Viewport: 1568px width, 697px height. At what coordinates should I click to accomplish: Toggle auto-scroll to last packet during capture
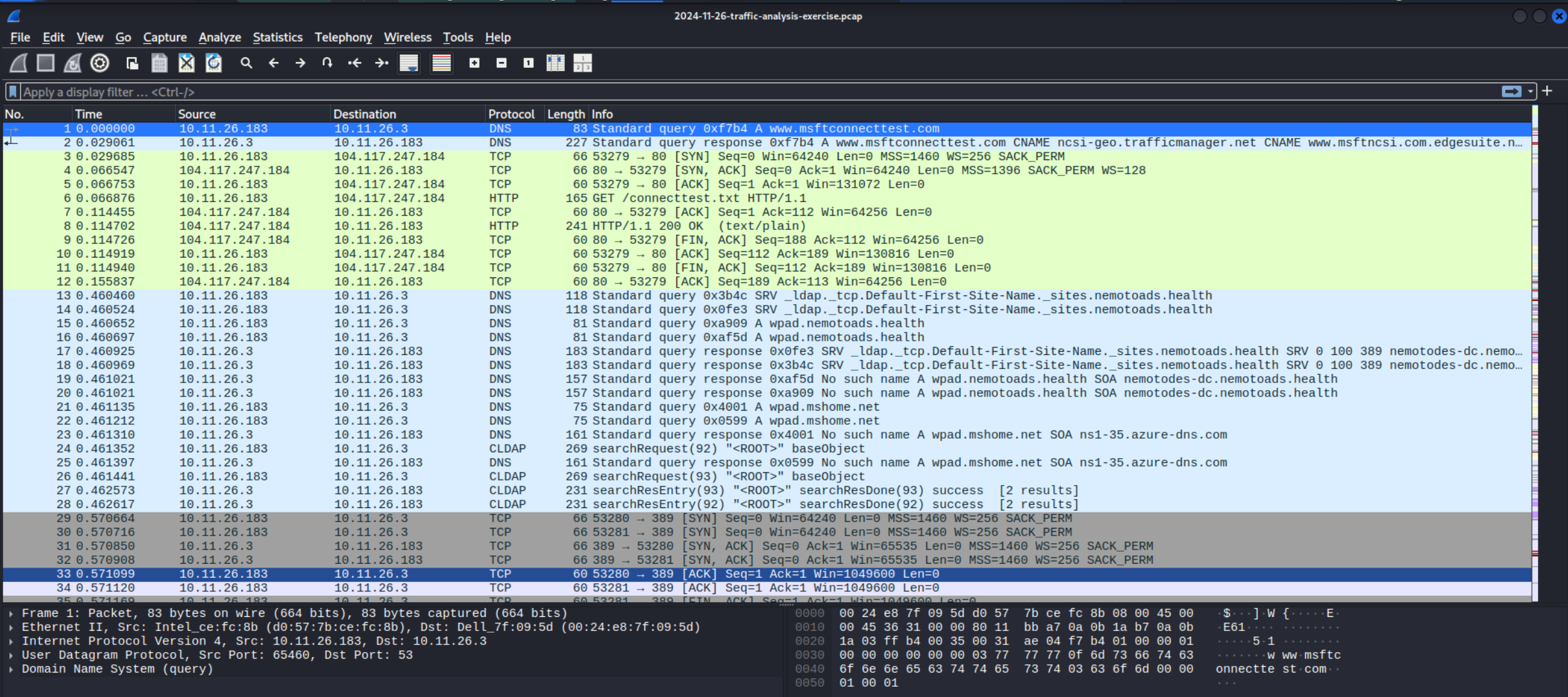(x=409, y=63)
